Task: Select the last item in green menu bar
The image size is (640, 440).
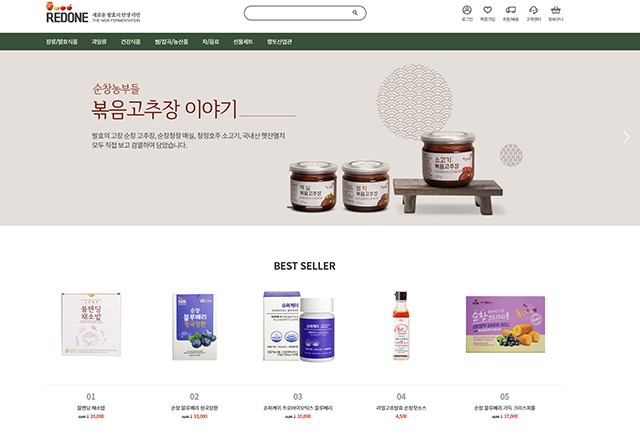Action: pos(280,42)
